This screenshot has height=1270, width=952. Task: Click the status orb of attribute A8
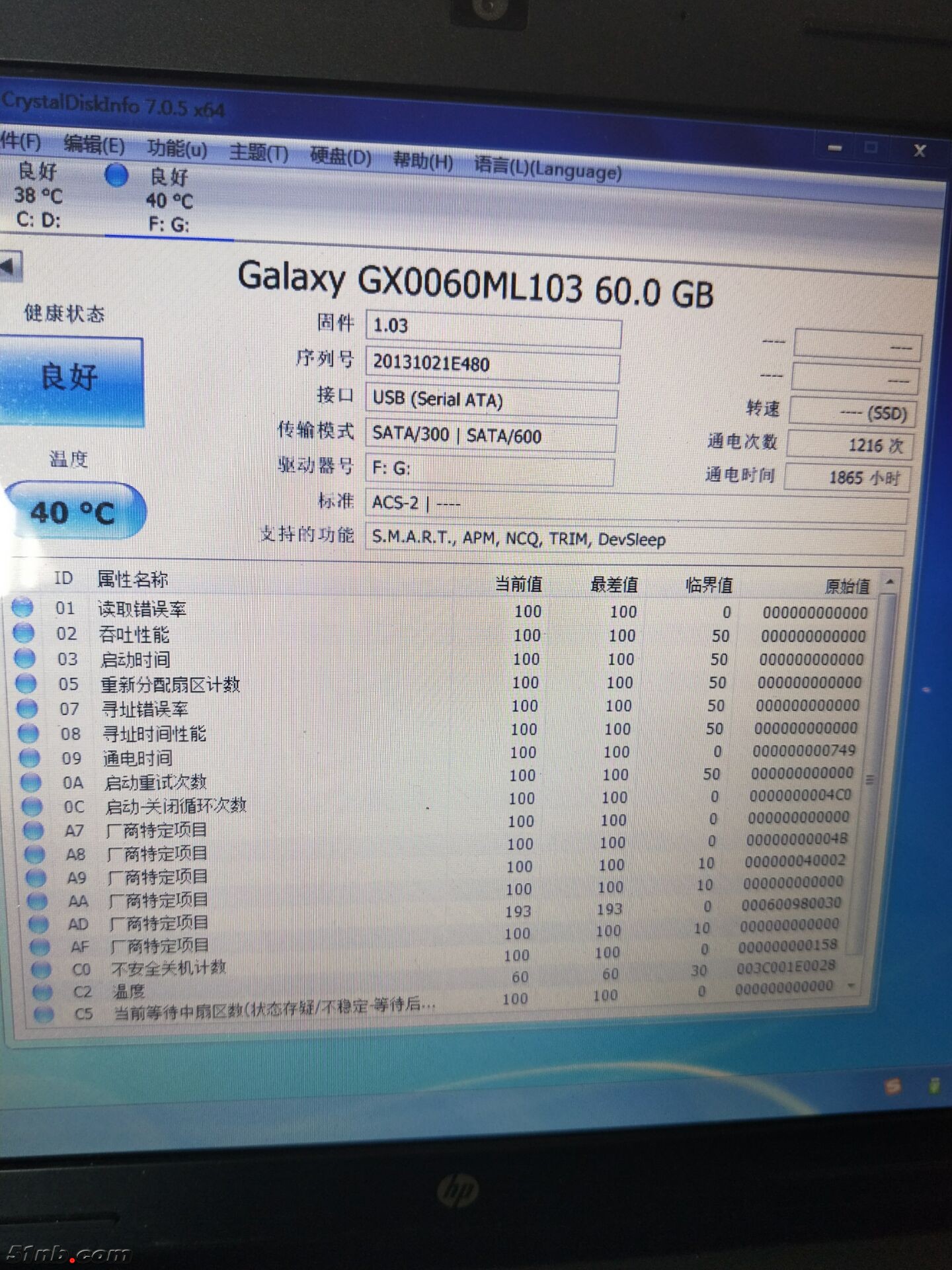pos(35,854)
